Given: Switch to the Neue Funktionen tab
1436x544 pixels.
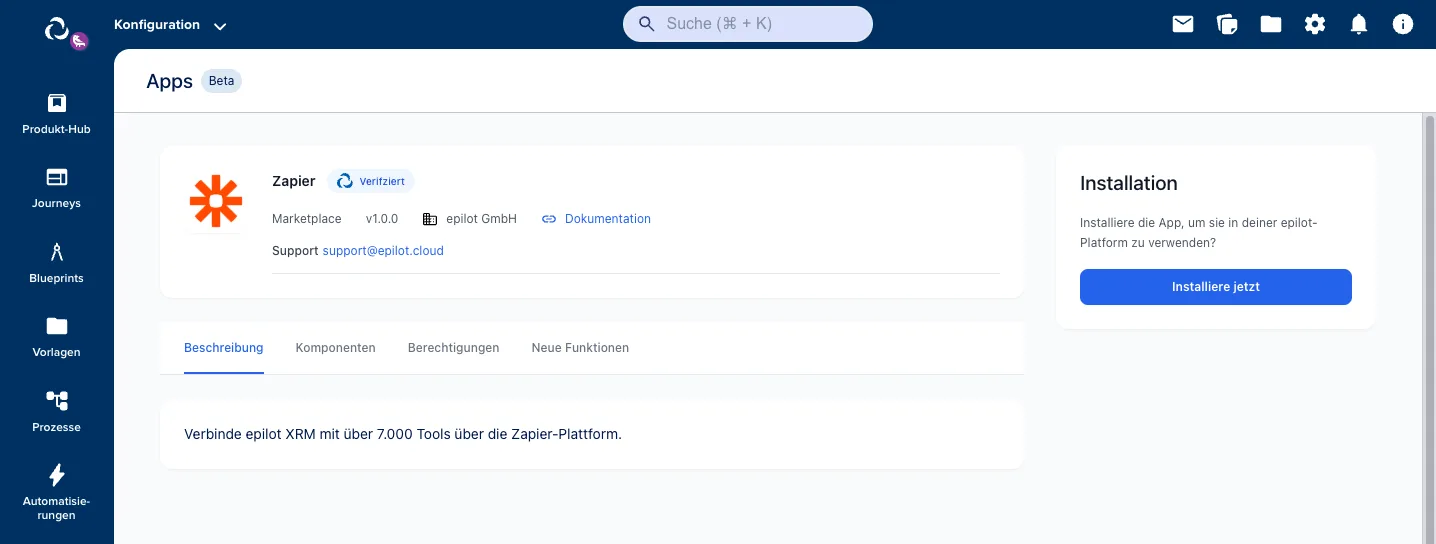Looking at the screenshot, I should pos(580,348).
